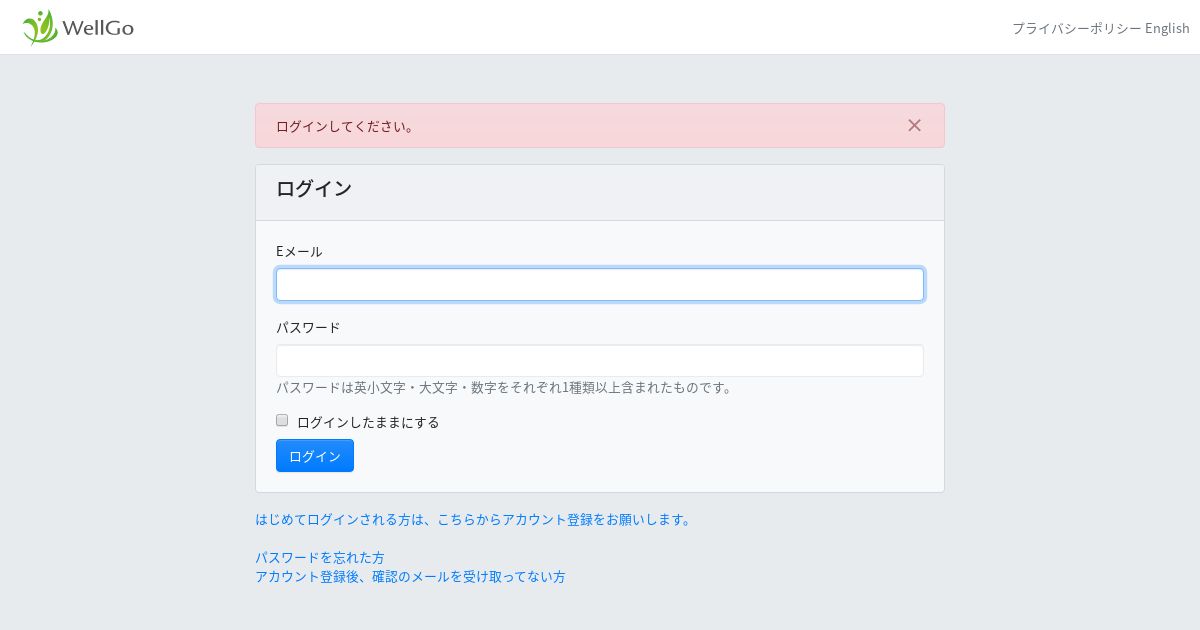Click into the パスワード input field

[600, 361]
